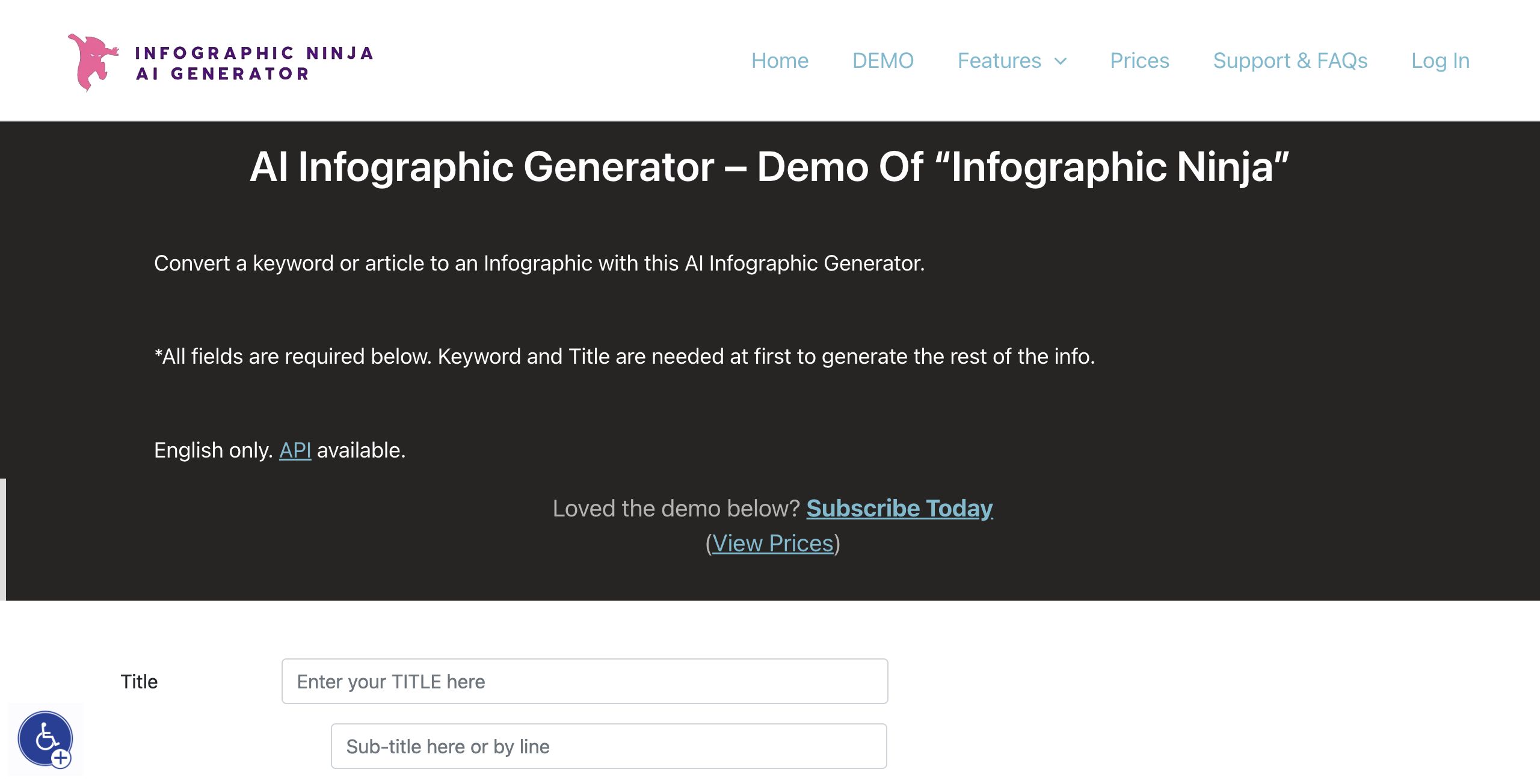Click the Log In link
Image resolution: width=1540 pixels, height=784 pixels.
(1440, 61)
